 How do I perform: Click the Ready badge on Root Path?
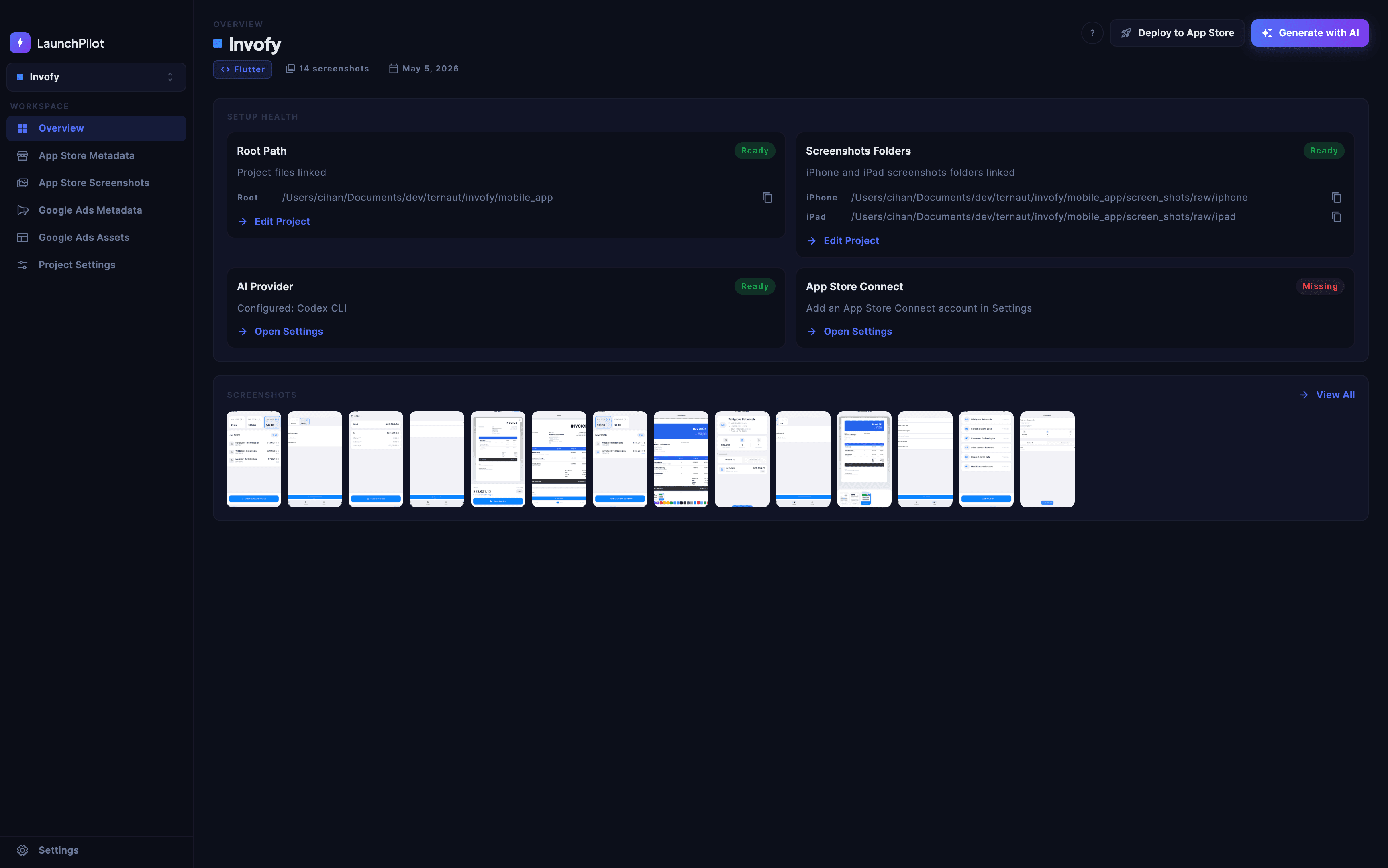click(755, 151)
